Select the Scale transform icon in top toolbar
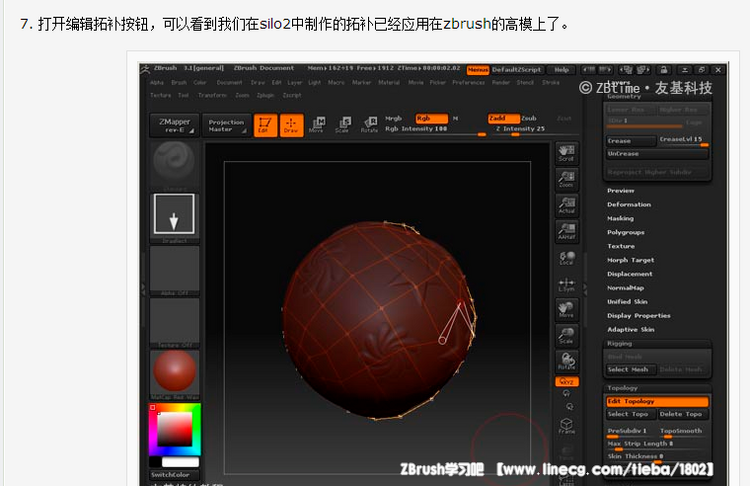The image size is (750, 486). 342,125
